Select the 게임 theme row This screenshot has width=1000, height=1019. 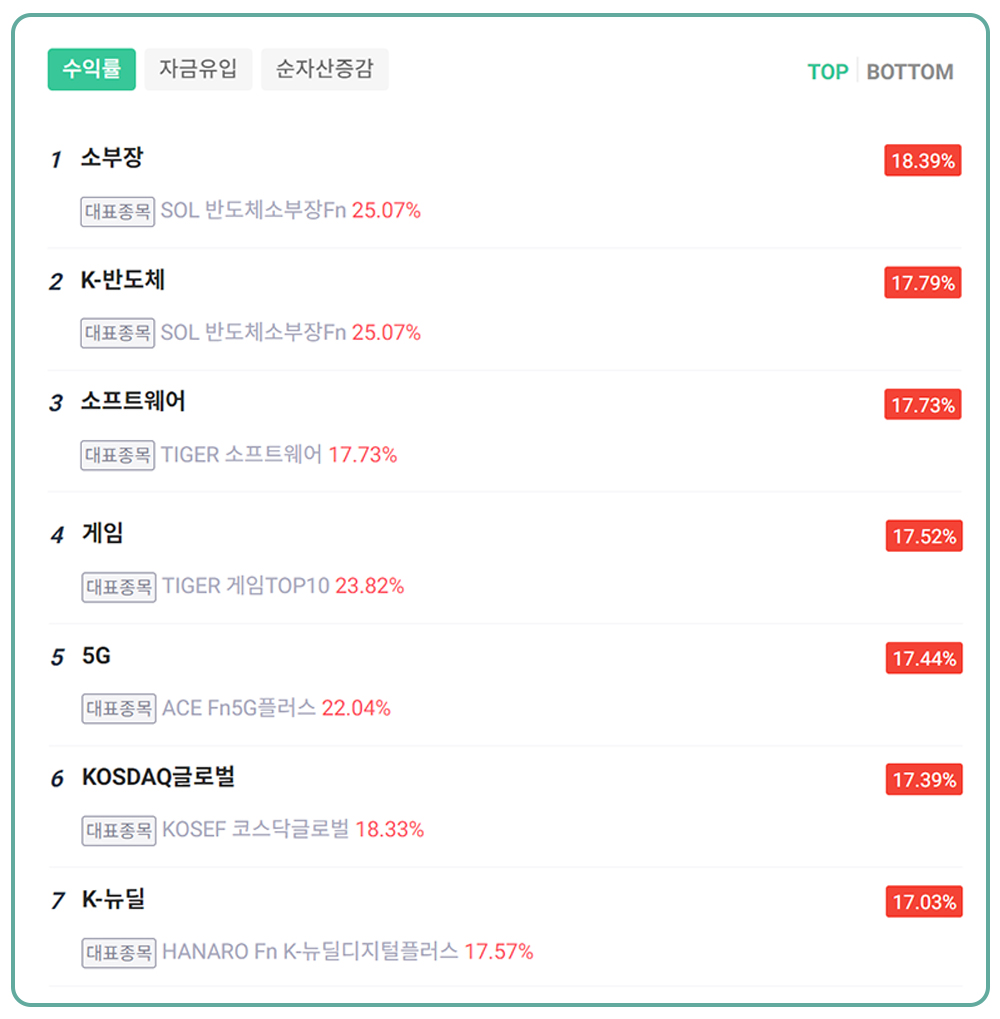103,534
